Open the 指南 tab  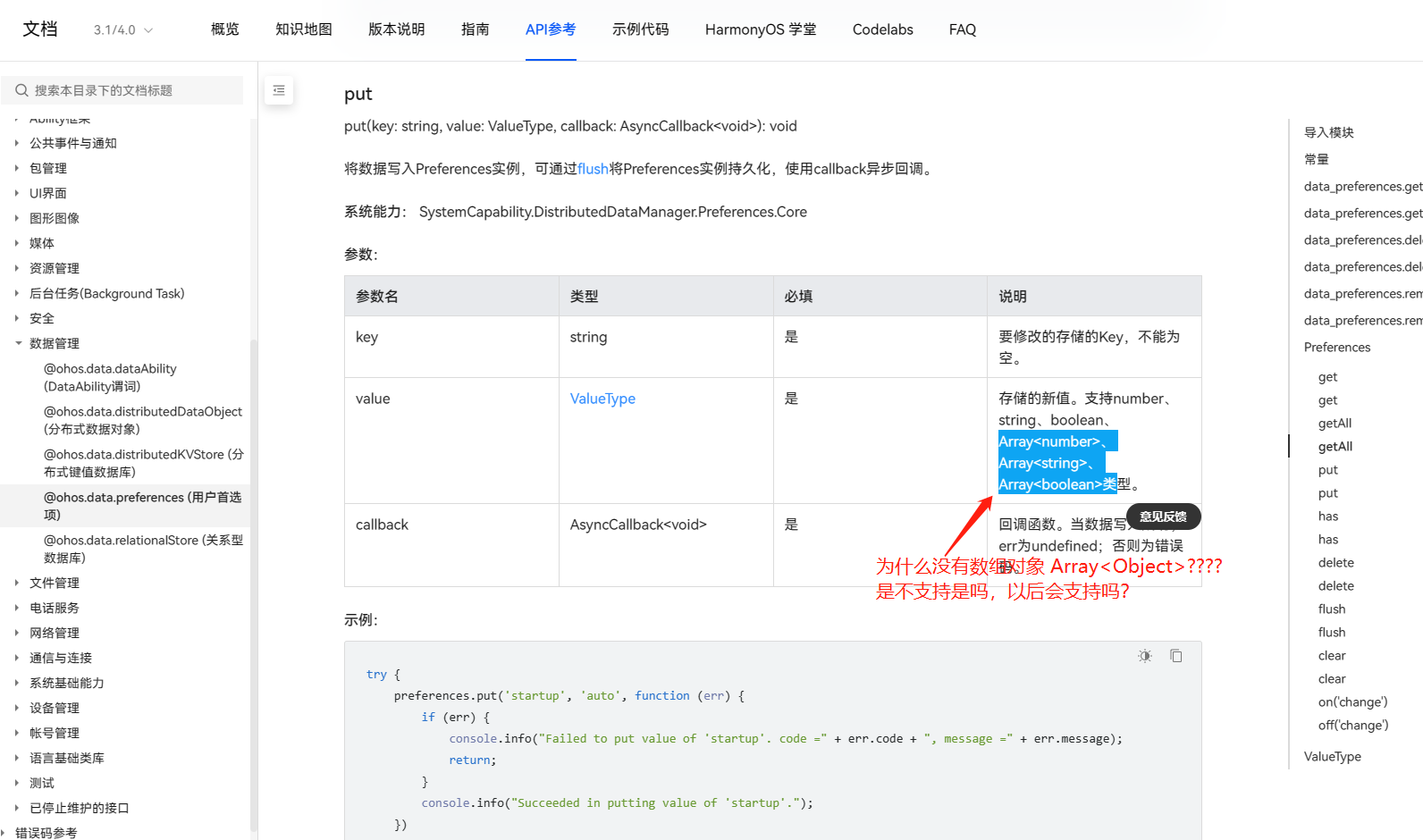coord(476,29)
